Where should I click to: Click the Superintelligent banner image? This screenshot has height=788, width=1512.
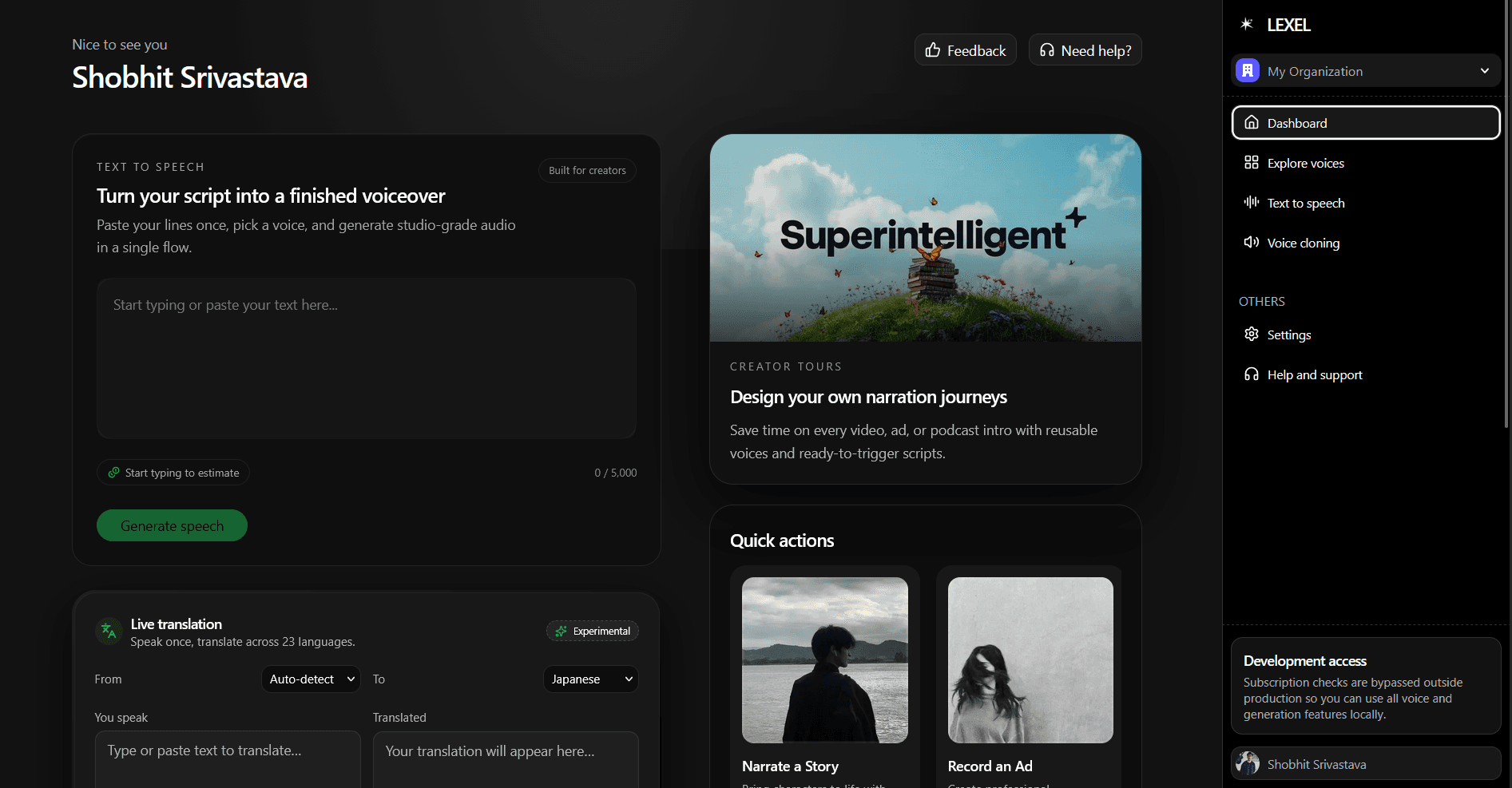pos(926,238)
